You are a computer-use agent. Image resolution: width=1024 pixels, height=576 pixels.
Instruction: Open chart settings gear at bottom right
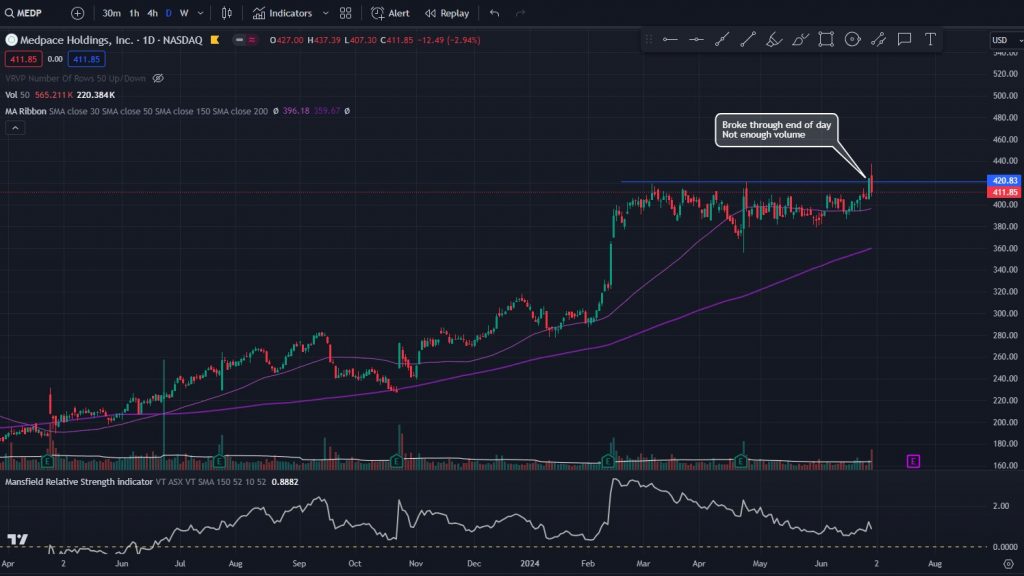tap(1008, 565)
